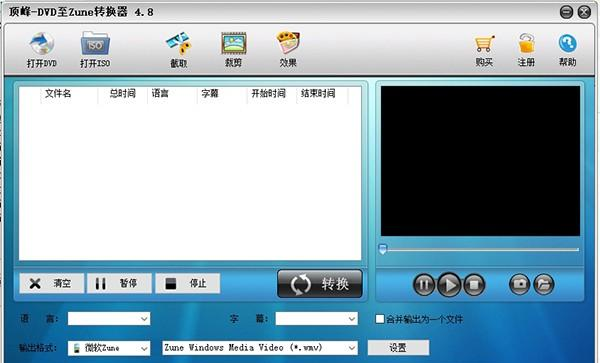
Task: Click the preview seek slider handle
Action: pos(383,249)
